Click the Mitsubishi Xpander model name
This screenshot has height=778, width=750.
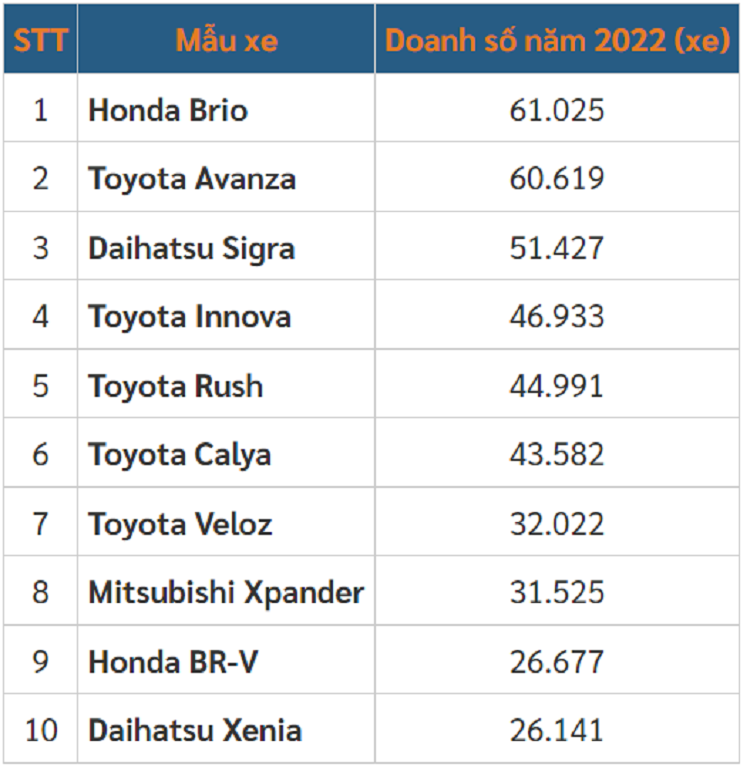(x=226, y=592)
